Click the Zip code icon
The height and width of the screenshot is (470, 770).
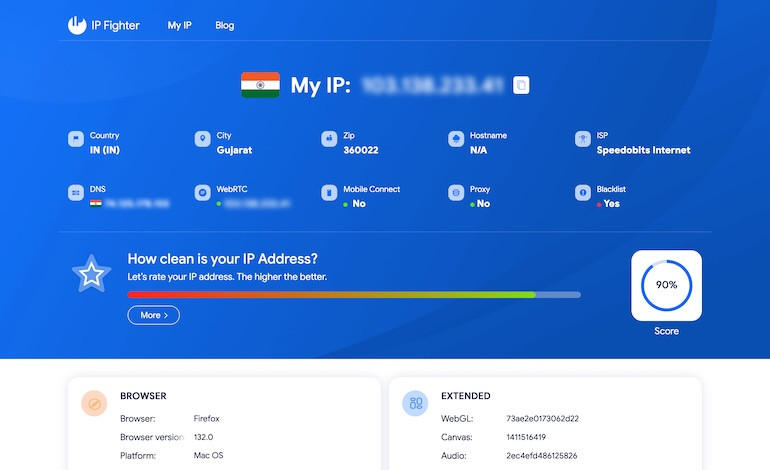coord(329,140)
